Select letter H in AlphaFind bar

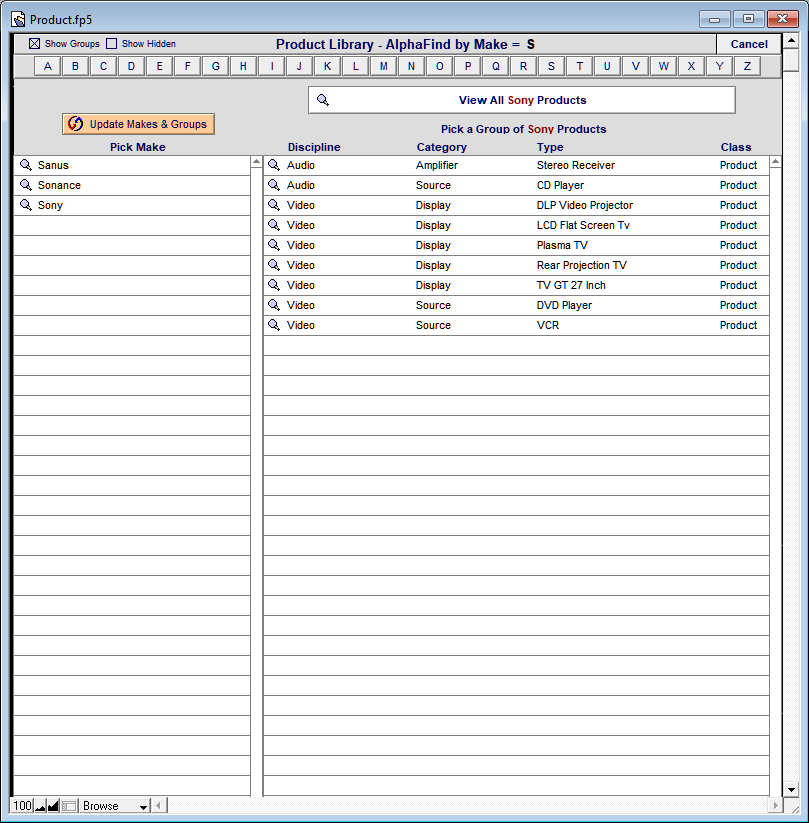point(244,66)
